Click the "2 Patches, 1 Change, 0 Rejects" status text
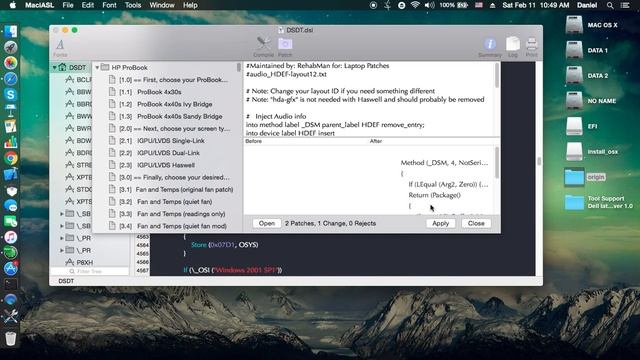Viewport: 640px width, 360px height. 330,223
